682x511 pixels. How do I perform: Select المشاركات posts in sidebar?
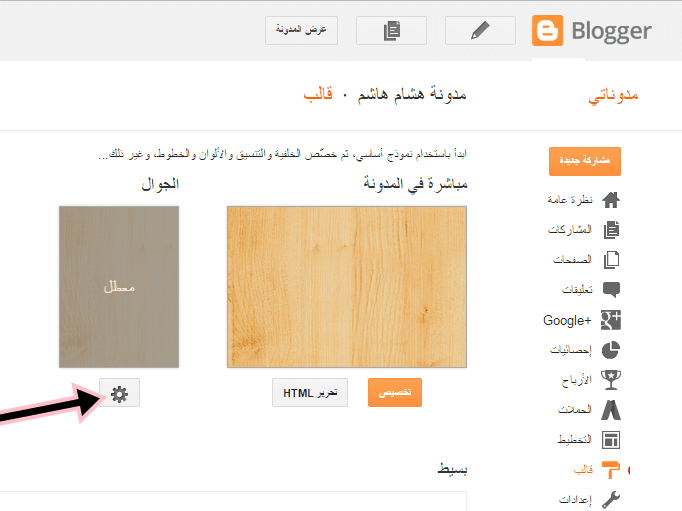pyautogui.click(x=570, y=230)
